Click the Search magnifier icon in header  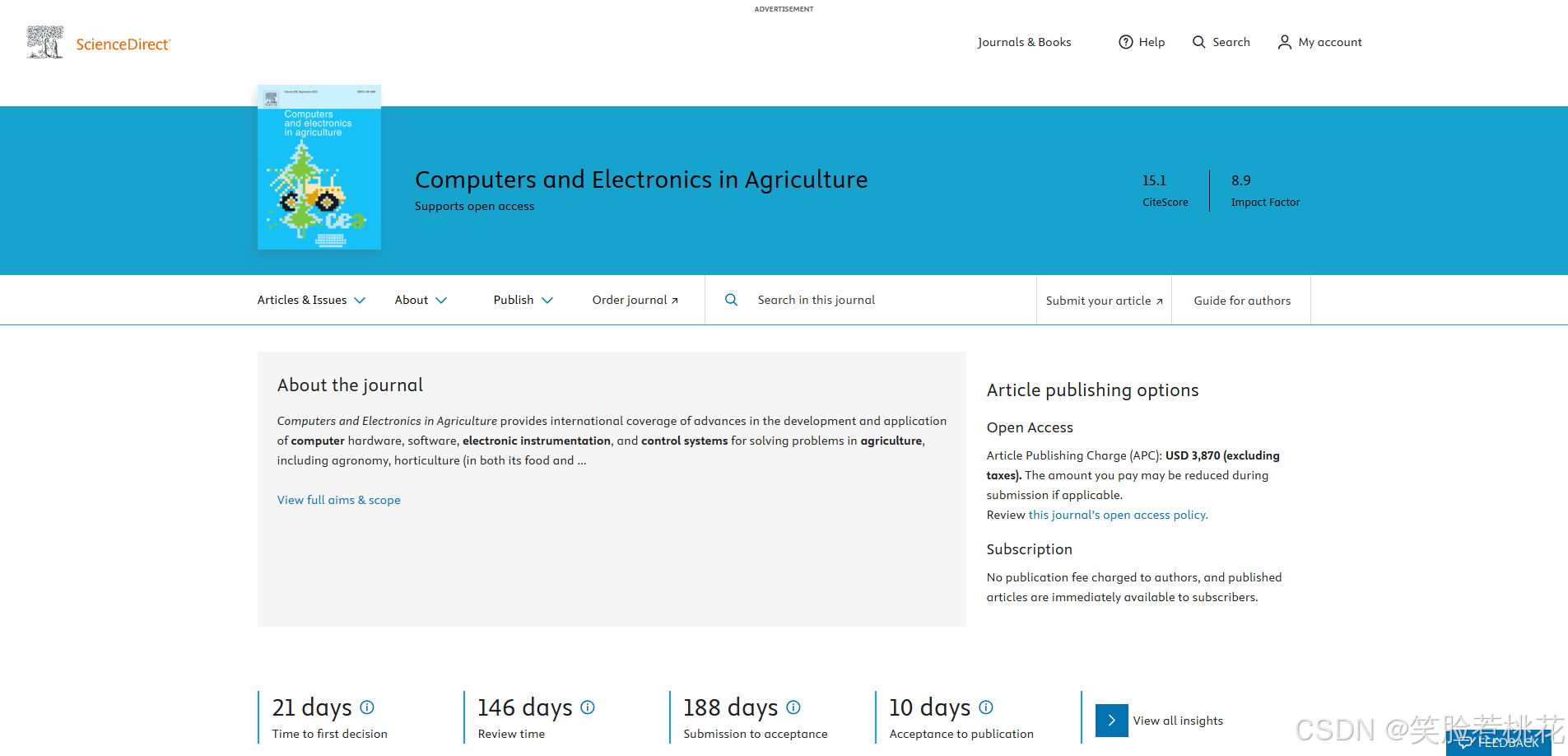pyautogui.click(x=1199, y=42)
